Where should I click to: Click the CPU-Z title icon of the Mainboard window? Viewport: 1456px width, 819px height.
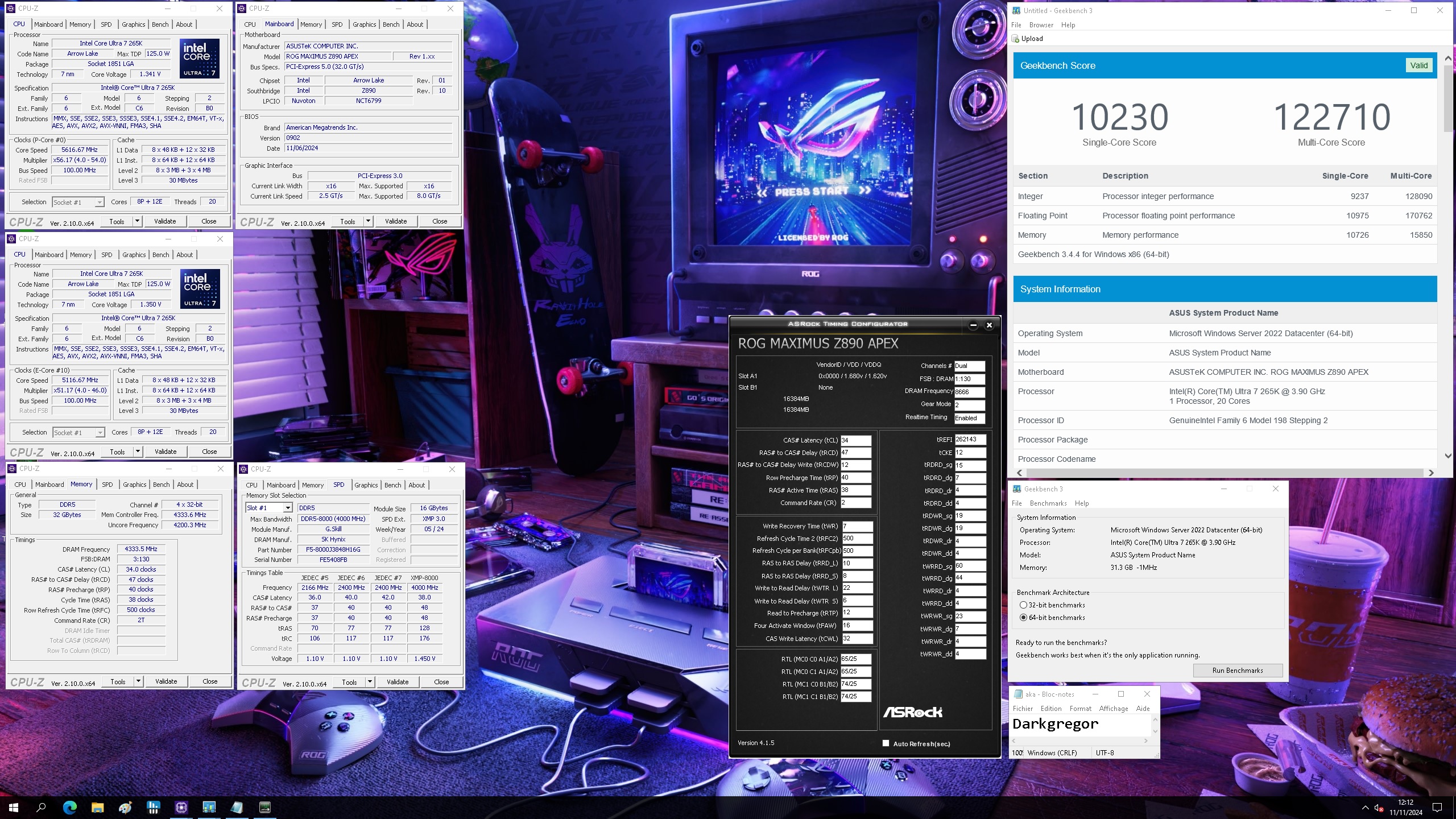[x=242, y=9]
